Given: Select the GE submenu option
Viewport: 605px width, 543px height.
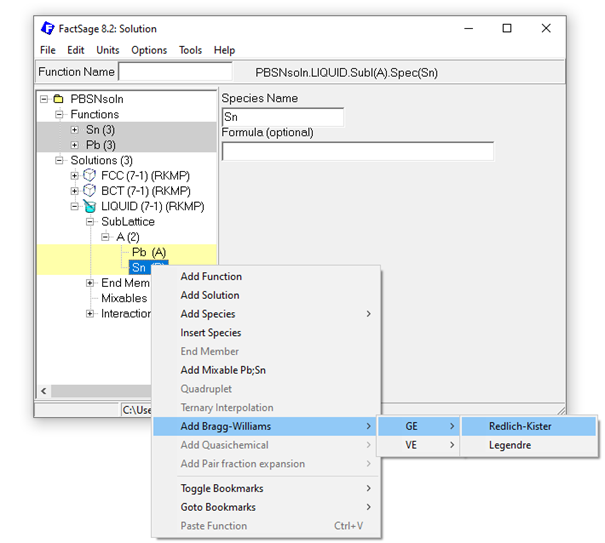Looking at the screenshot, I should click(419, 426).
